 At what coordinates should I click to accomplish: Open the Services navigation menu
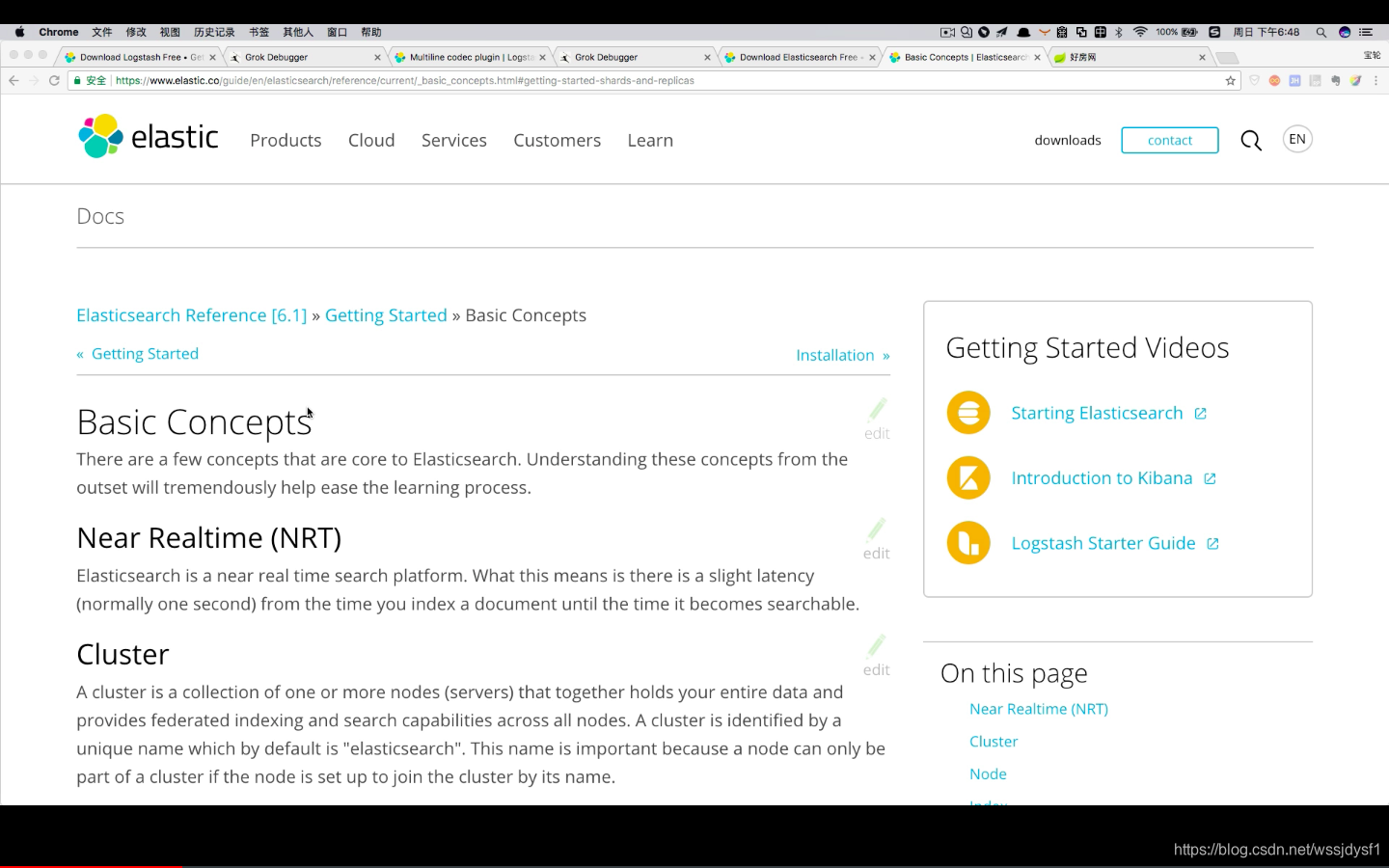pyautogui.click(x=454, y=141)
